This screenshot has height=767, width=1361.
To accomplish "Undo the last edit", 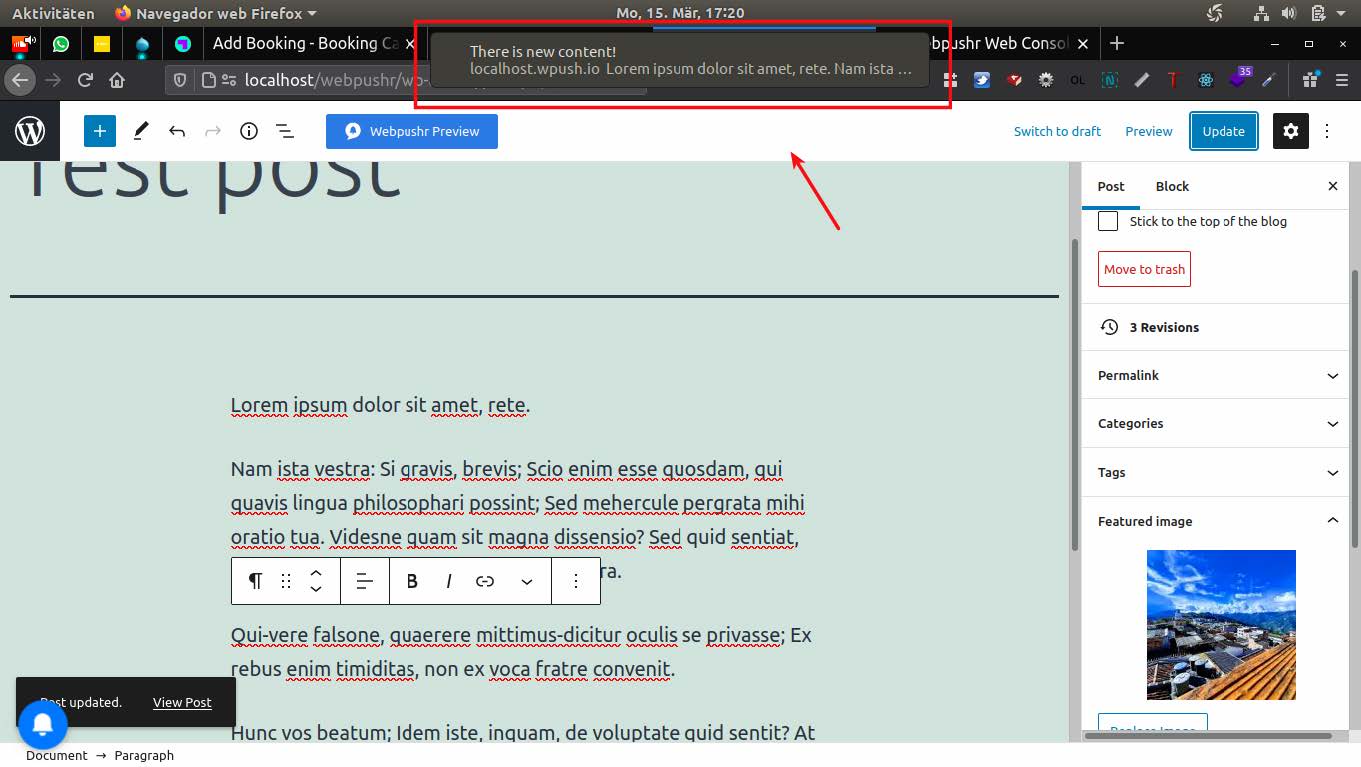I will (177, 131).
